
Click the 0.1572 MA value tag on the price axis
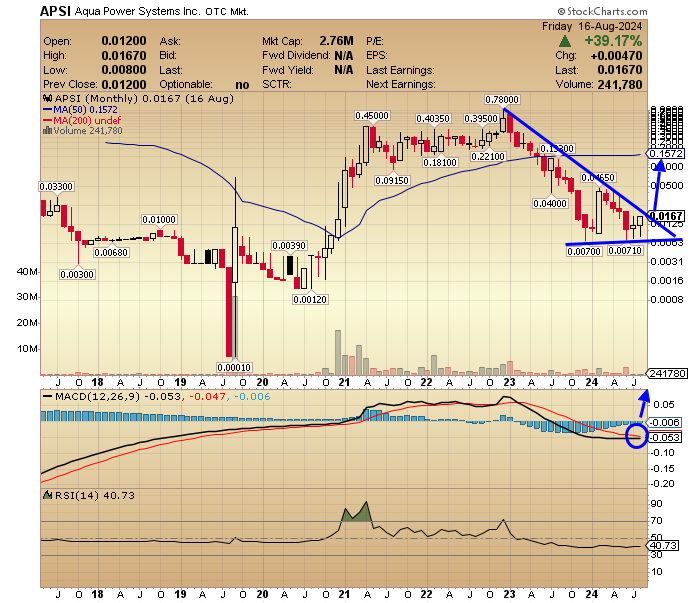[x=666, y=154]
